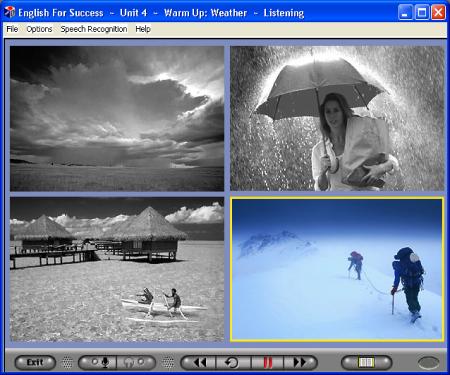The image size is (450, 375).
Task: Rewind with the double-left-arrow button
Action: [199, 362]
